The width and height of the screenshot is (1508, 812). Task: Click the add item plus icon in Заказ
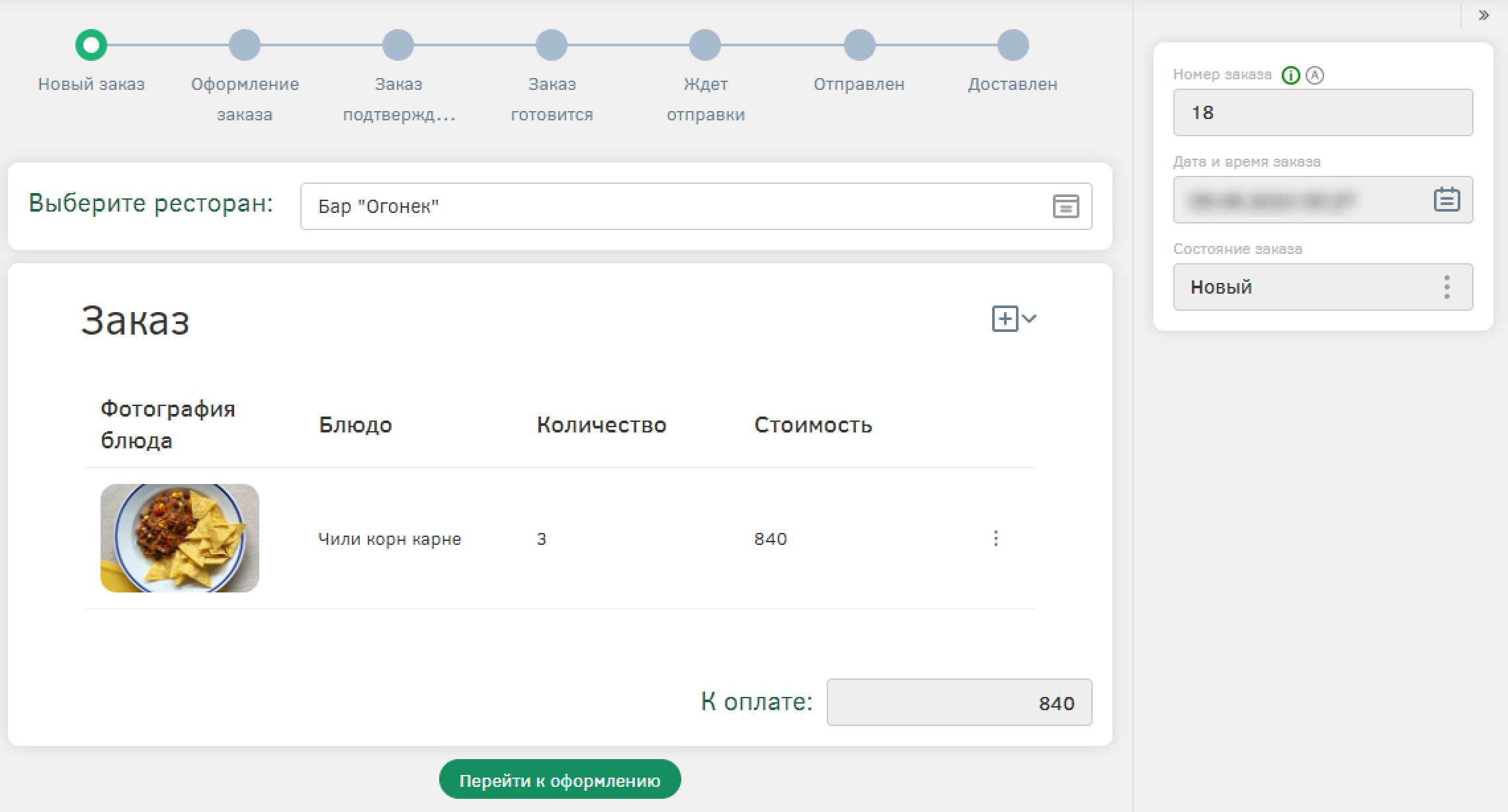(x=1005, y=319)
